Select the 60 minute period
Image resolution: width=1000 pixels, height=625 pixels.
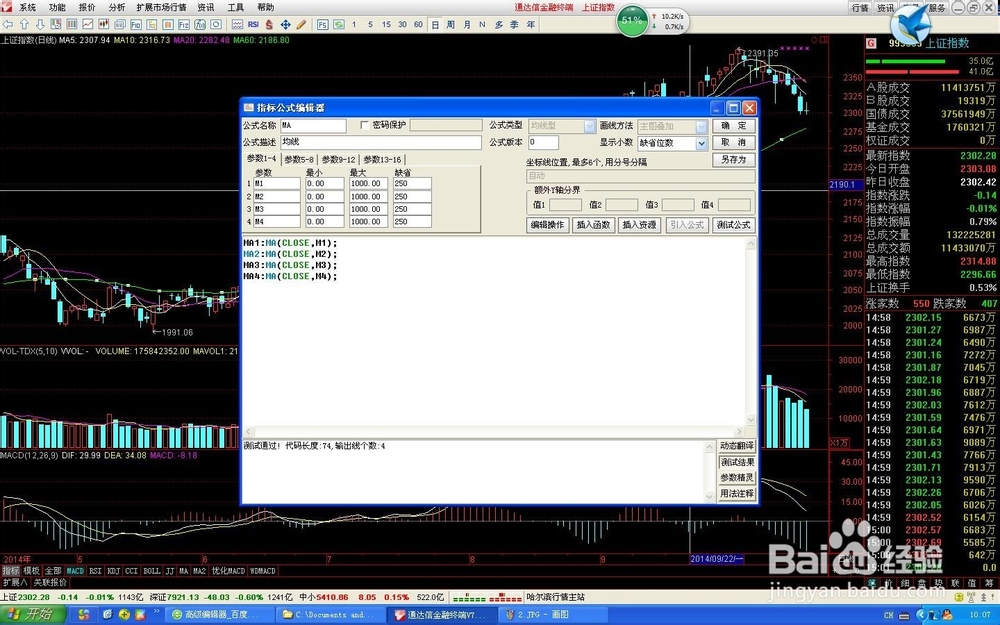(x=418, y=24)
